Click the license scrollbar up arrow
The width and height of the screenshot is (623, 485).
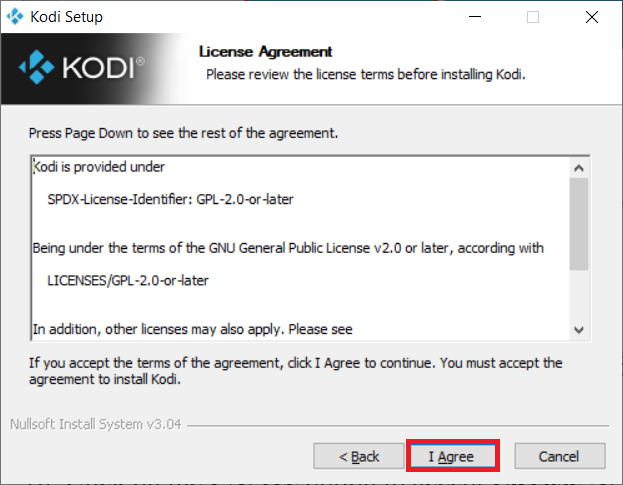pyautogui.click(x=579, y=168)
